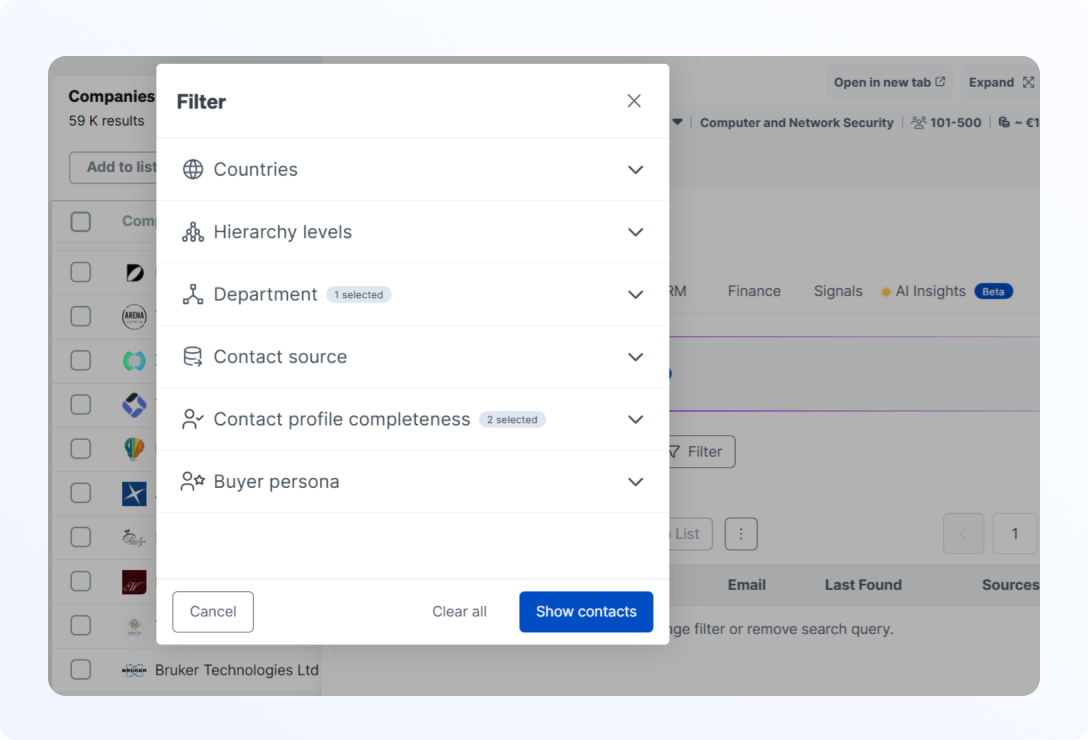Click the previous page arrow
This screenshot has width=1088, height=740.
click(963, 534)
